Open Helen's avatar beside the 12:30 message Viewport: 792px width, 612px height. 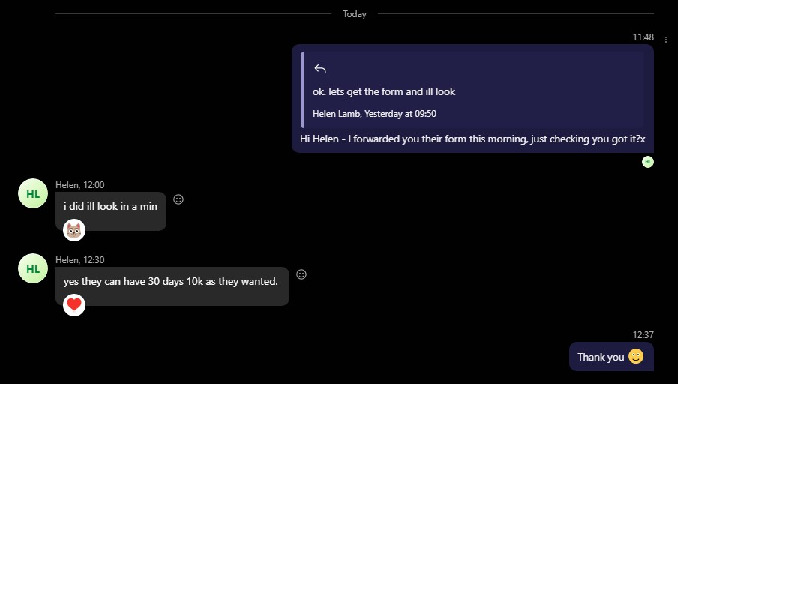point(33,268)
